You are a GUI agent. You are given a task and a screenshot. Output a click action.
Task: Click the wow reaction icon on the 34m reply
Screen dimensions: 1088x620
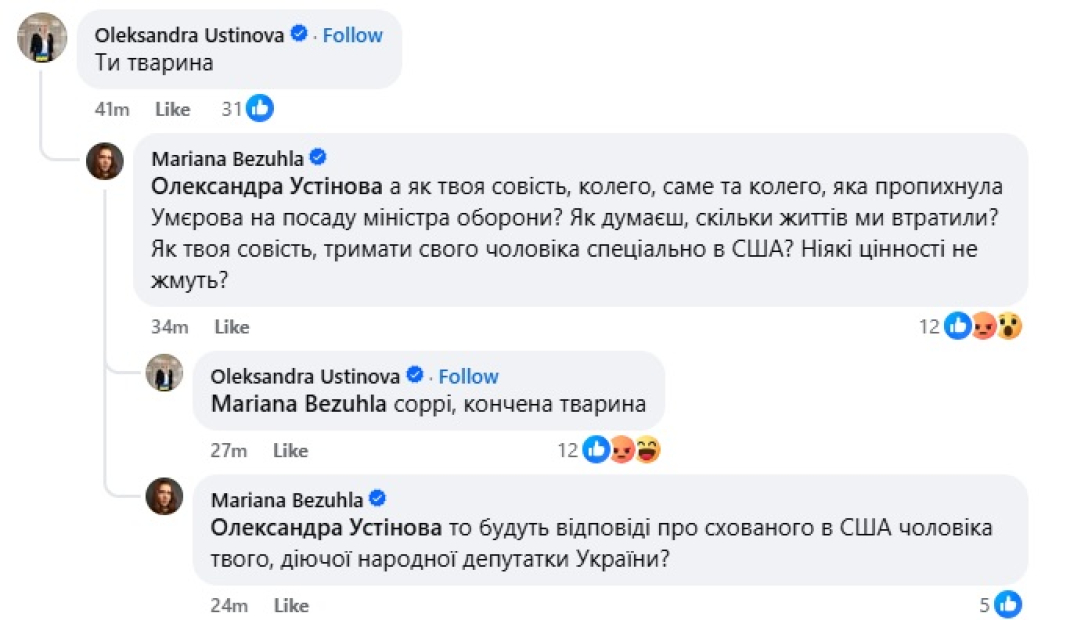(x=1009, y=326)
